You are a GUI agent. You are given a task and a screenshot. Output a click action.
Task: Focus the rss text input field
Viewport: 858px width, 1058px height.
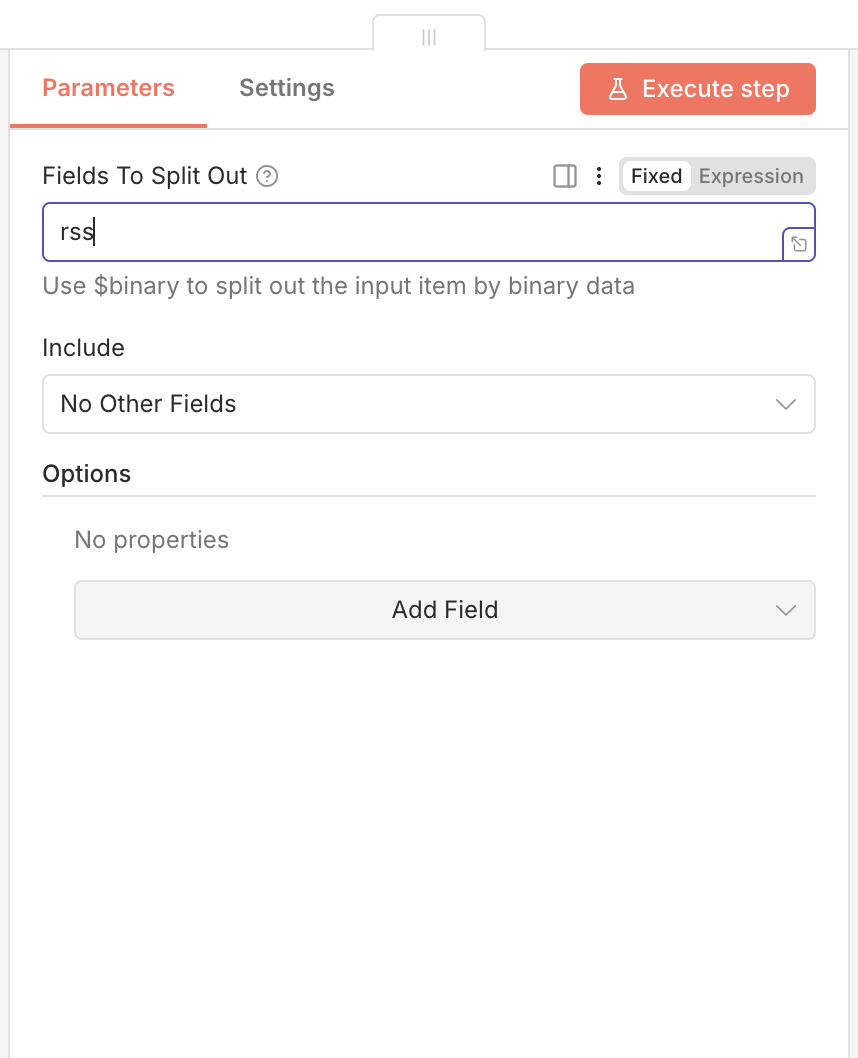pos(410,232)
